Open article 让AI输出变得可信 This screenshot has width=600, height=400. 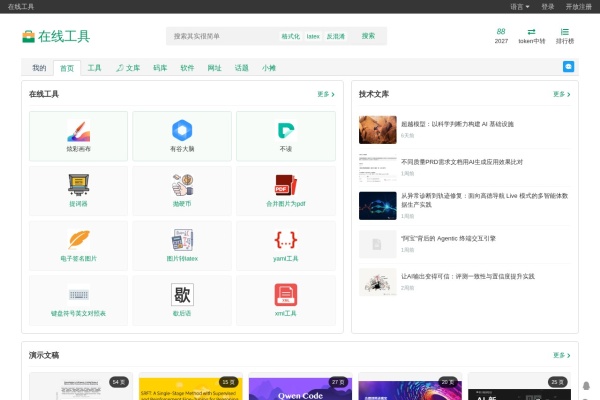pos(468,276)
